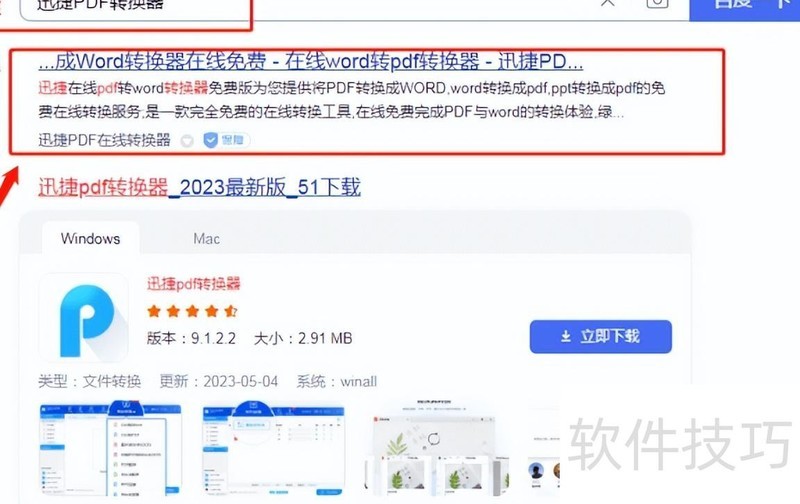Clear the search box with the X icon
The width and height of the screenshot is (800, 504).
pos(607,3)
